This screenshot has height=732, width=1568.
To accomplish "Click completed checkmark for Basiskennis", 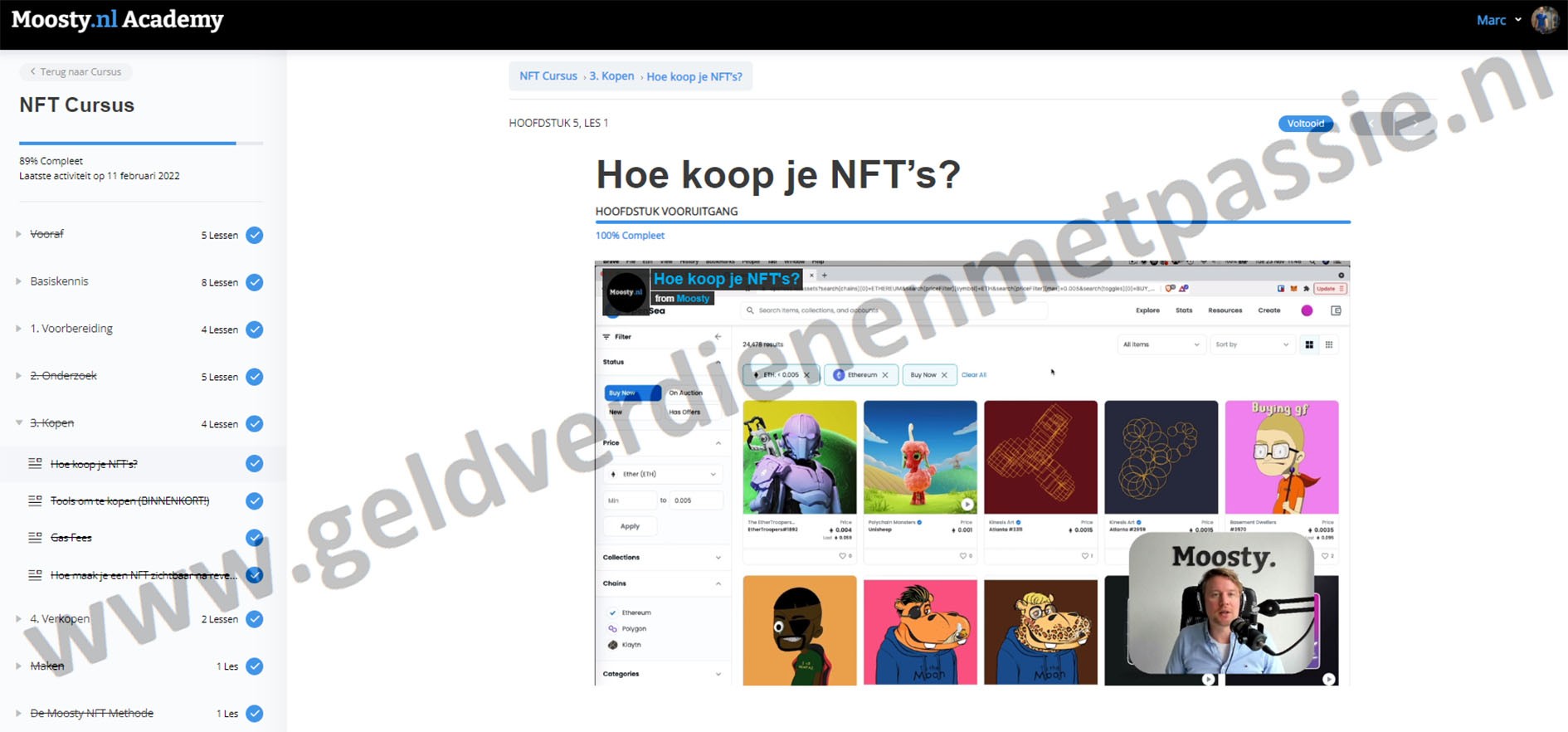I will coord(255,282).
